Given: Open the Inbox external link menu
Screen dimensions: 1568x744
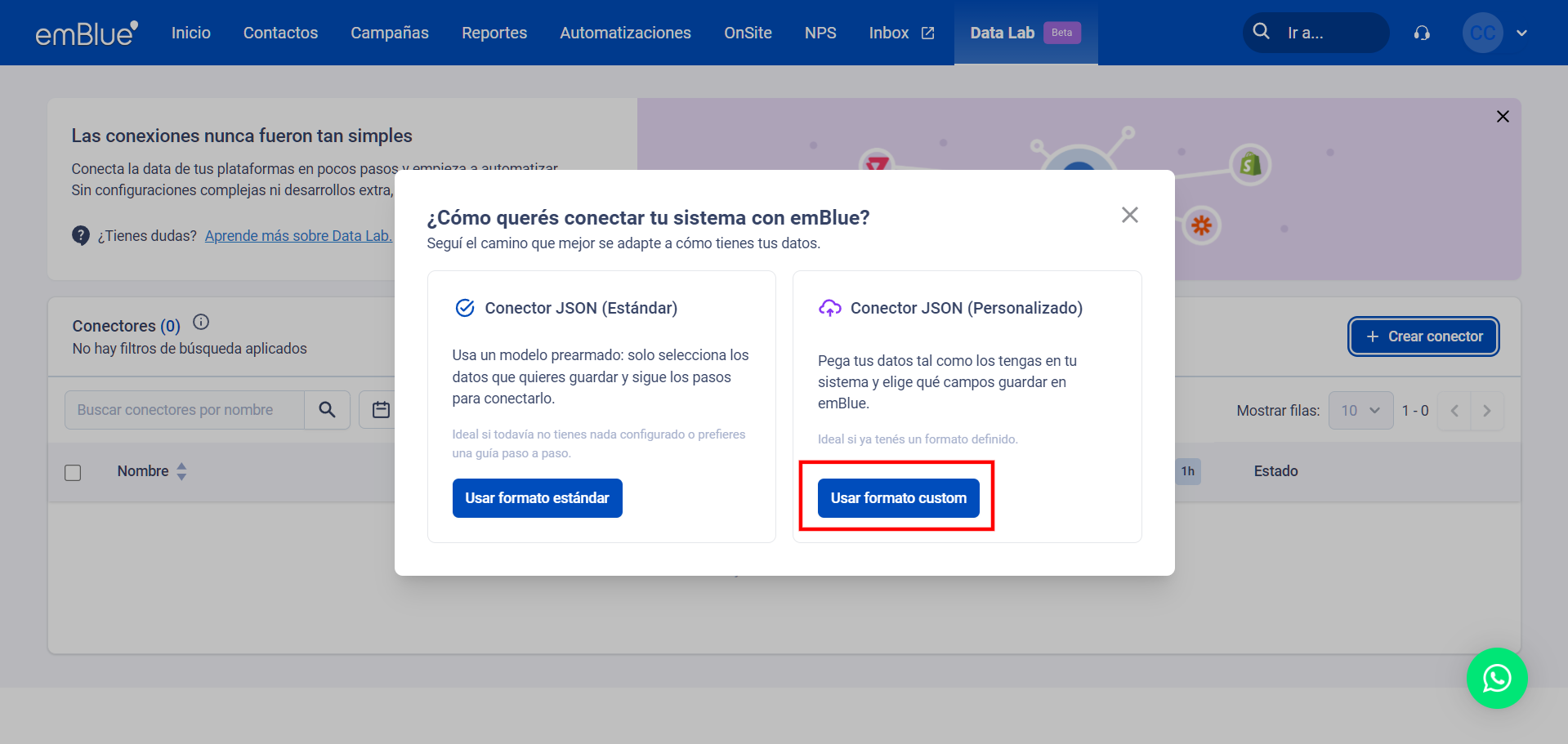Looking at the screenshot, I should 900,33.
